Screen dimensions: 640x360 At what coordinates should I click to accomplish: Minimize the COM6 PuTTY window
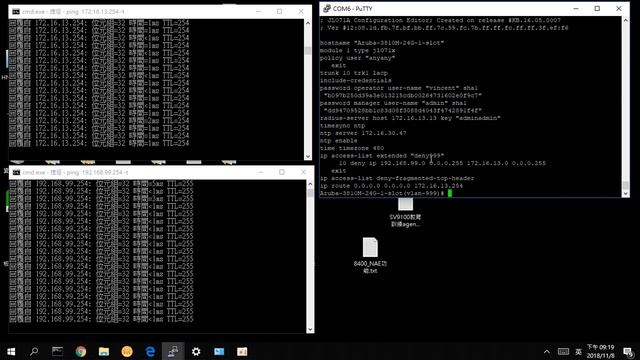(576, 9)
